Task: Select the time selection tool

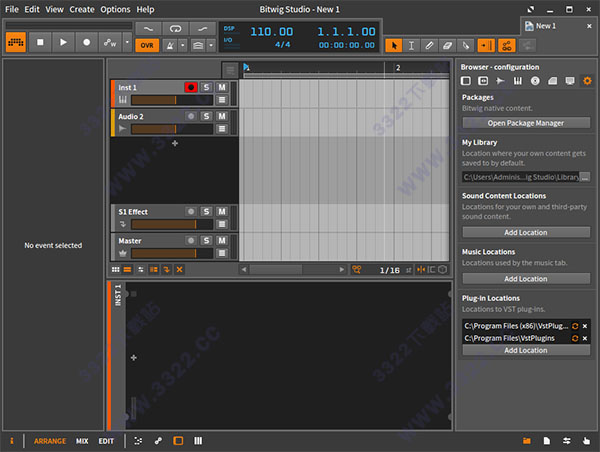Action: tap(411, 46)
